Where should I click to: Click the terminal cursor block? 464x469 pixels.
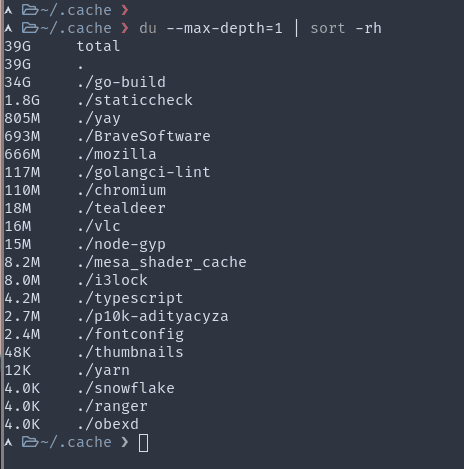point(143,443)
